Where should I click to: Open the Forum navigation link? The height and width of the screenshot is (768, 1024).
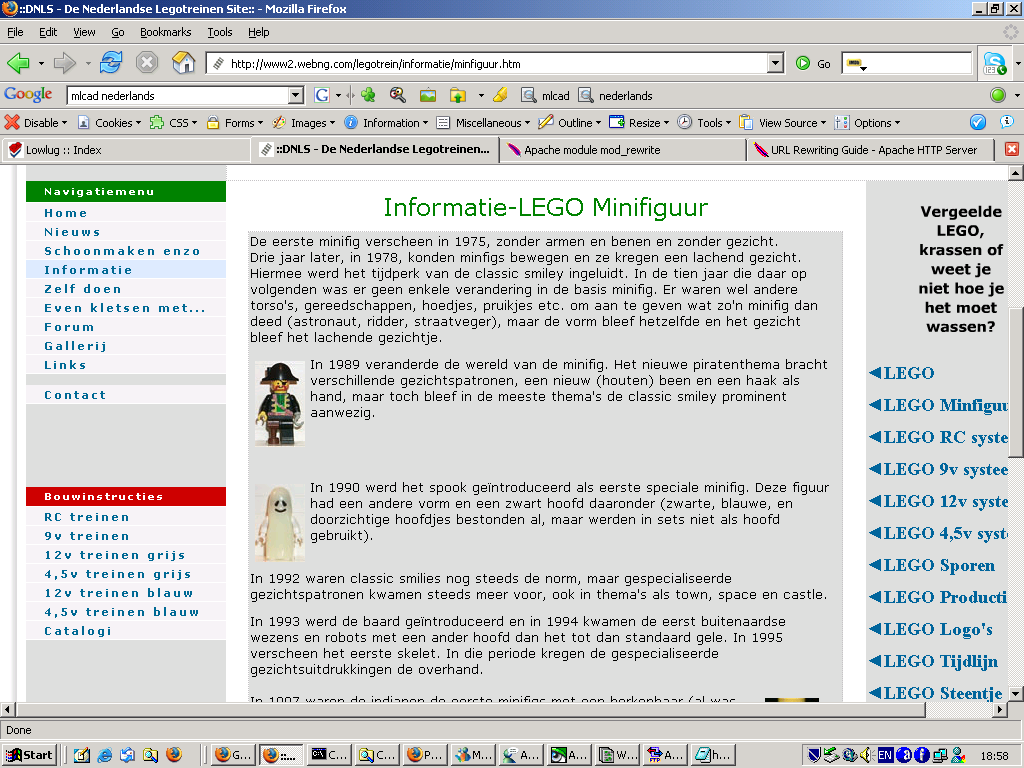pyautogui.click(x=69, y=327)
